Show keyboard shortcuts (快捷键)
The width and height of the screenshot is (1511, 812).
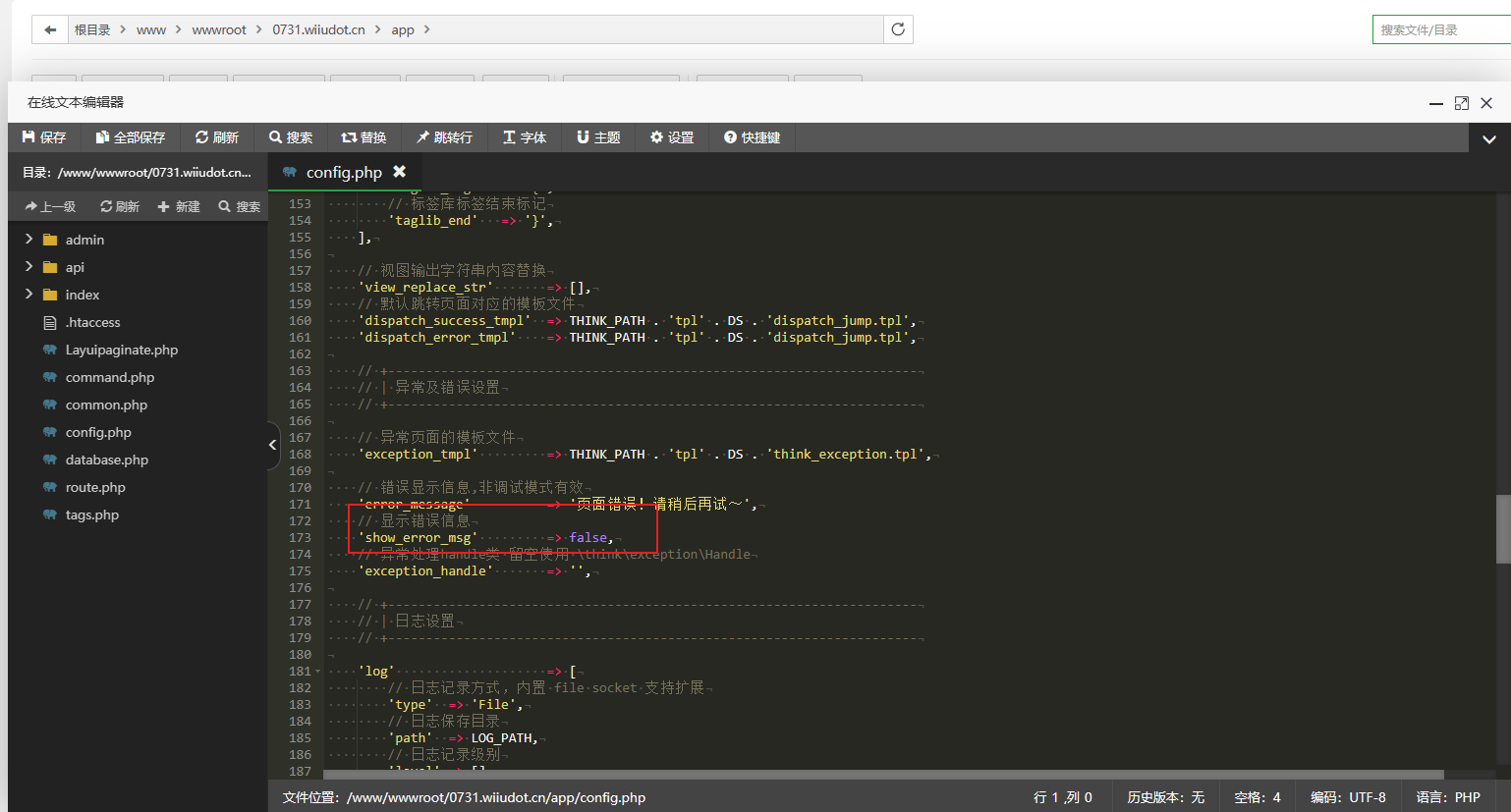(x=752, y=137)
